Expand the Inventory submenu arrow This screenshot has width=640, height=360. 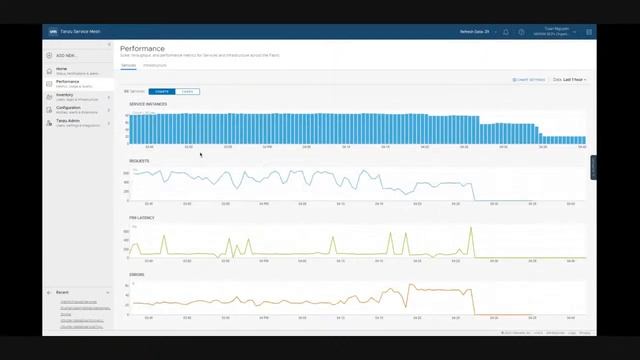[109, 98]
